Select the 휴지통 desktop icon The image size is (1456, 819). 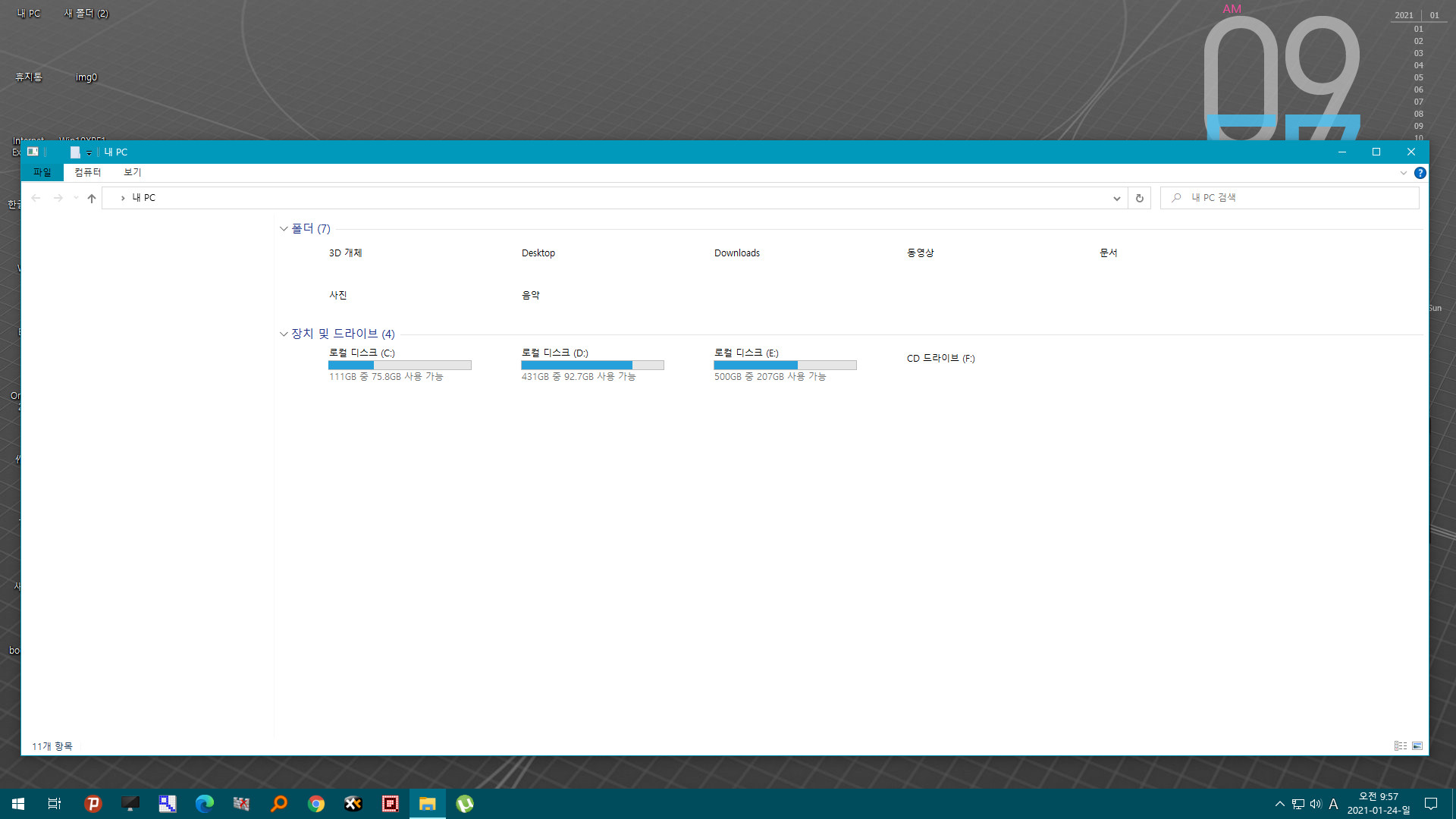[x=29, y=77]
